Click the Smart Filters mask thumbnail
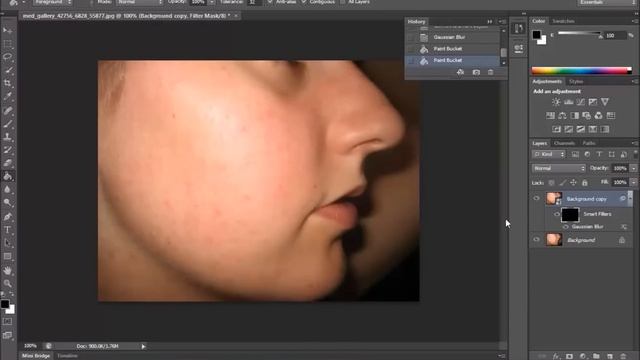The height and width of the screenshot is (360, 640). [570, 214]
